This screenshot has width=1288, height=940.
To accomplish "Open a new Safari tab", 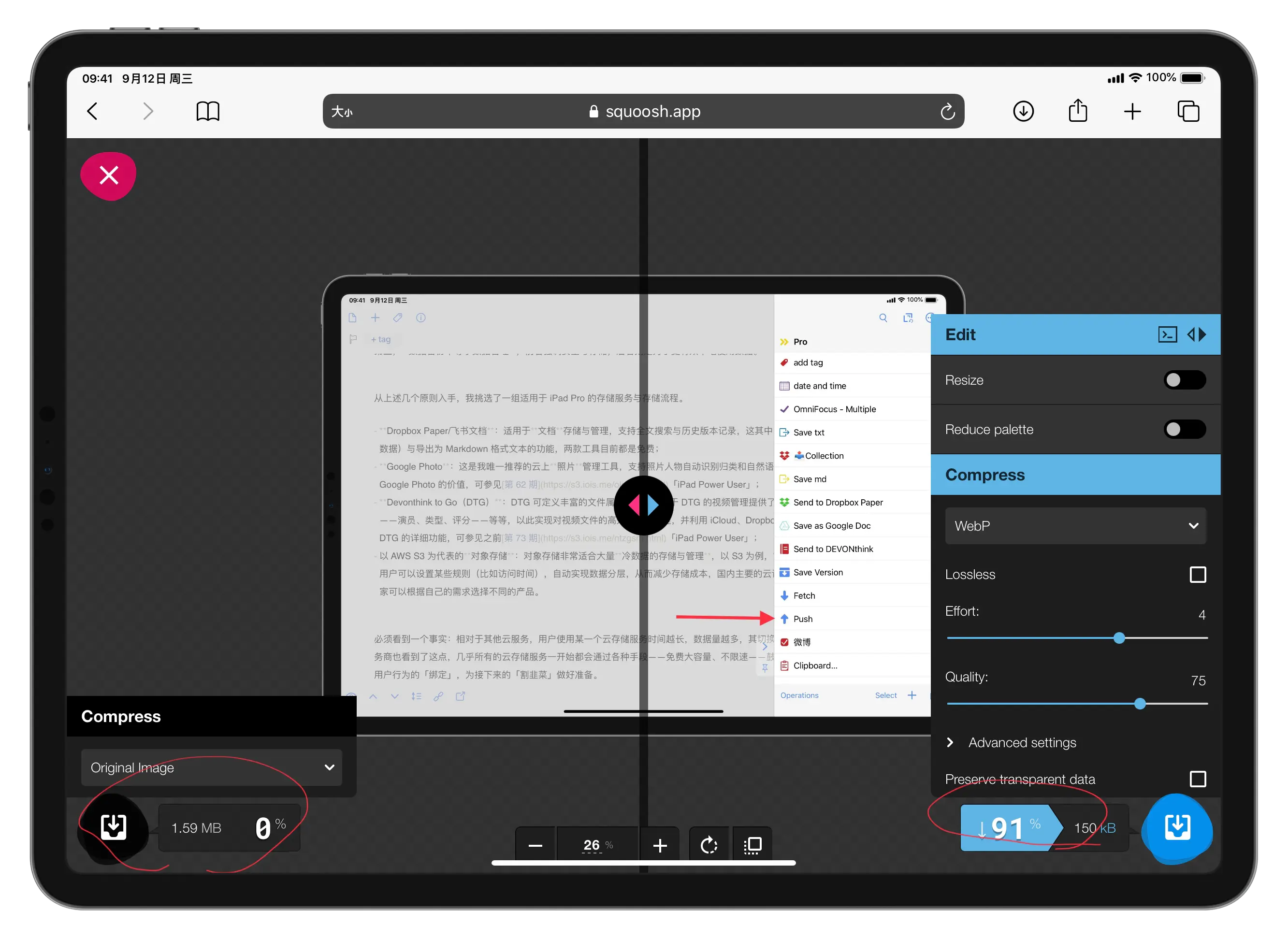I will (x=1133, y=112).
